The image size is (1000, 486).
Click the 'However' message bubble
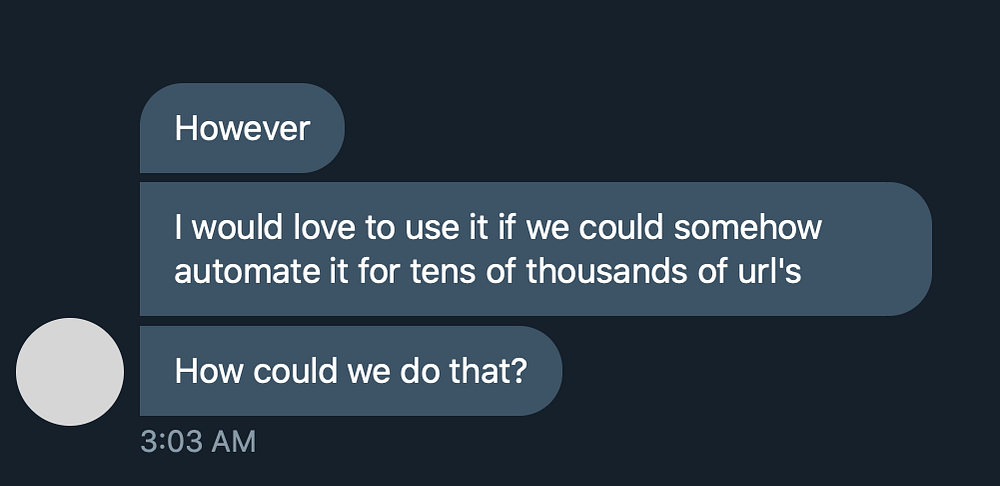point(242,128)
